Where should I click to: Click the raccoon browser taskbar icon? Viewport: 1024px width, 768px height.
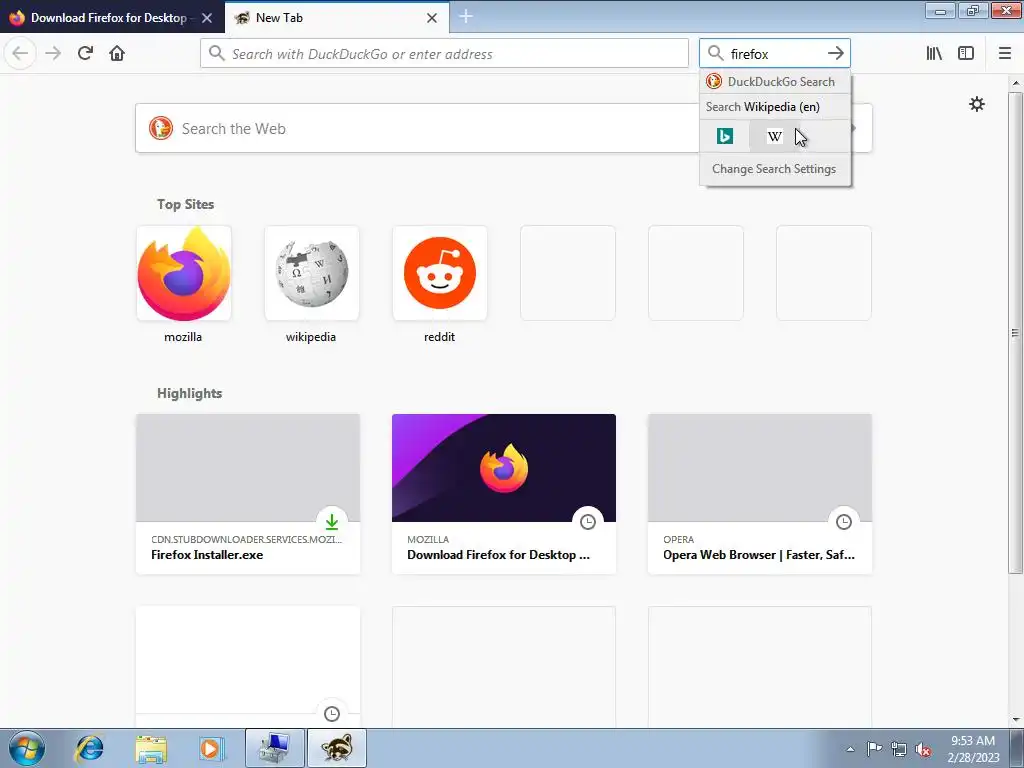[x=337, y=748]
